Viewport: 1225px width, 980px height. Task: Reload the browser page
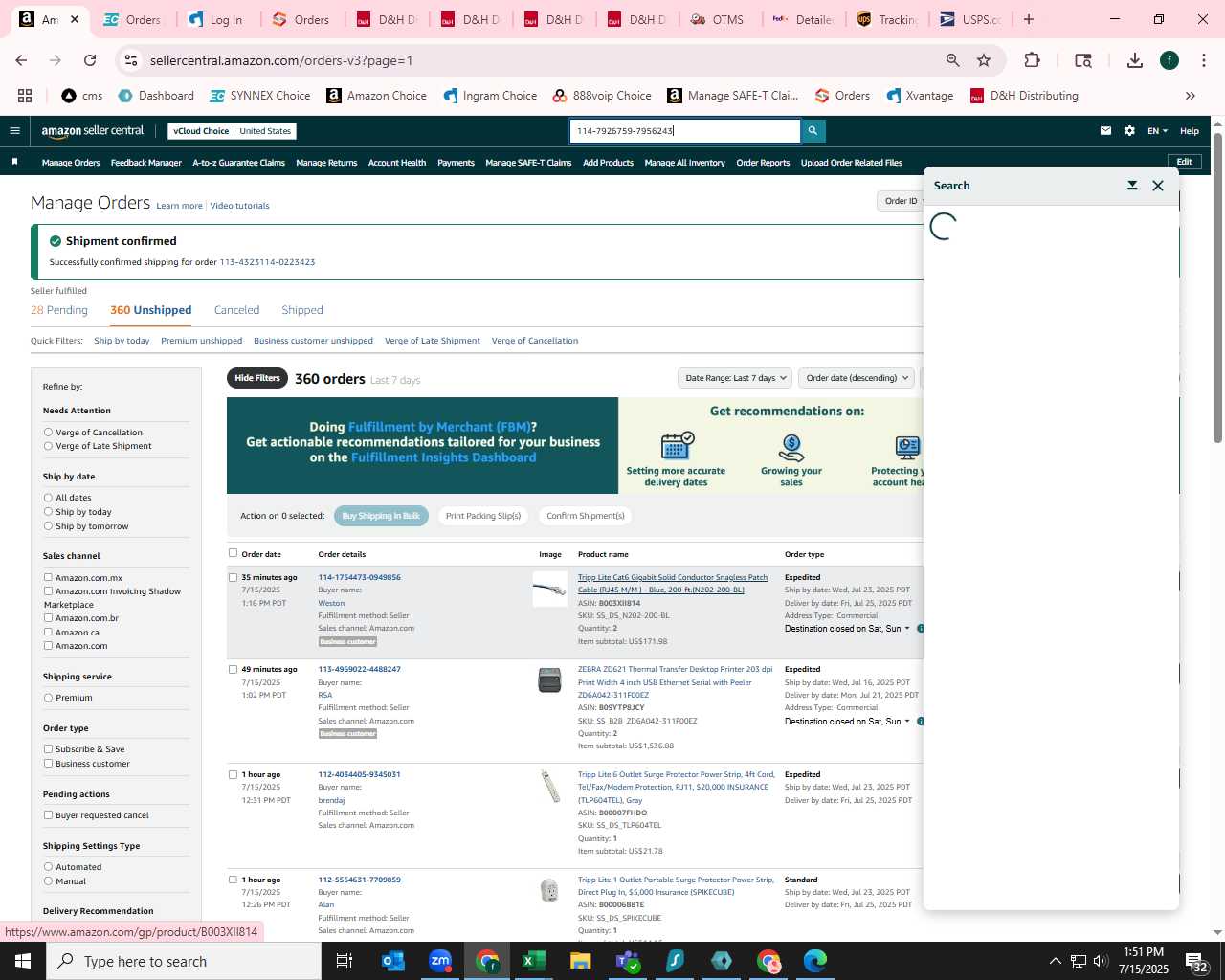click(90, 60)
